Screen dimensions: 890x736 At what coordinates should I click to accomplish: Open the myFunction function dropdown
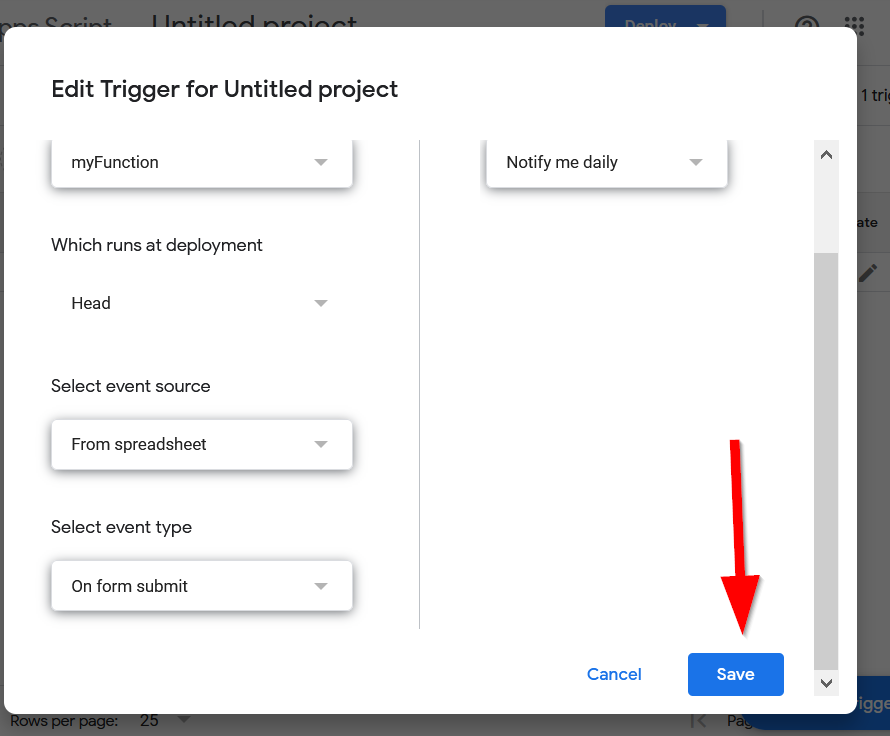click(201, 162)
